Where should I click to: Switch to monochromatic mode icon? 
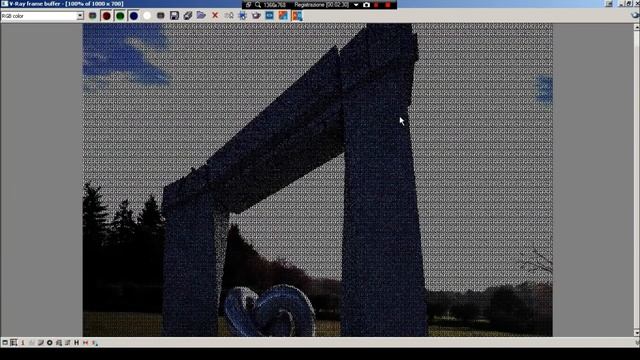point(160,16)
